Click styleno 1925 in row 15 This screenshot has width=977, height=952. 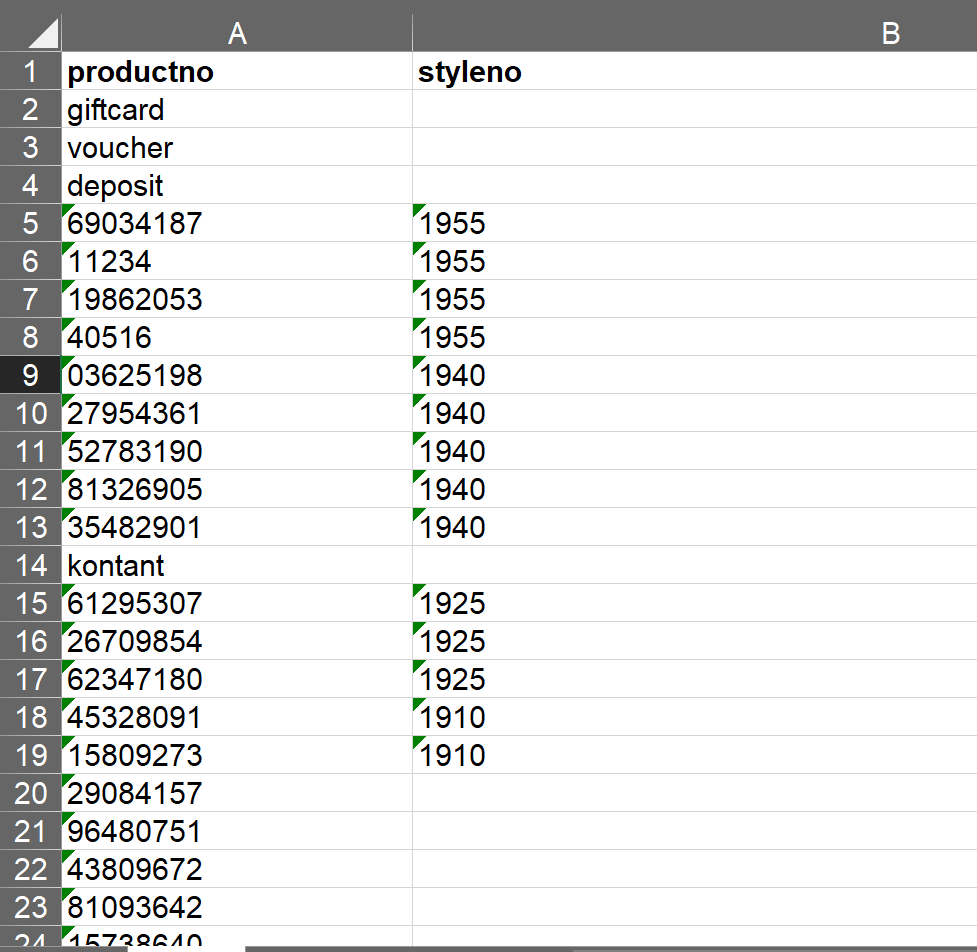tap(695, 603)
